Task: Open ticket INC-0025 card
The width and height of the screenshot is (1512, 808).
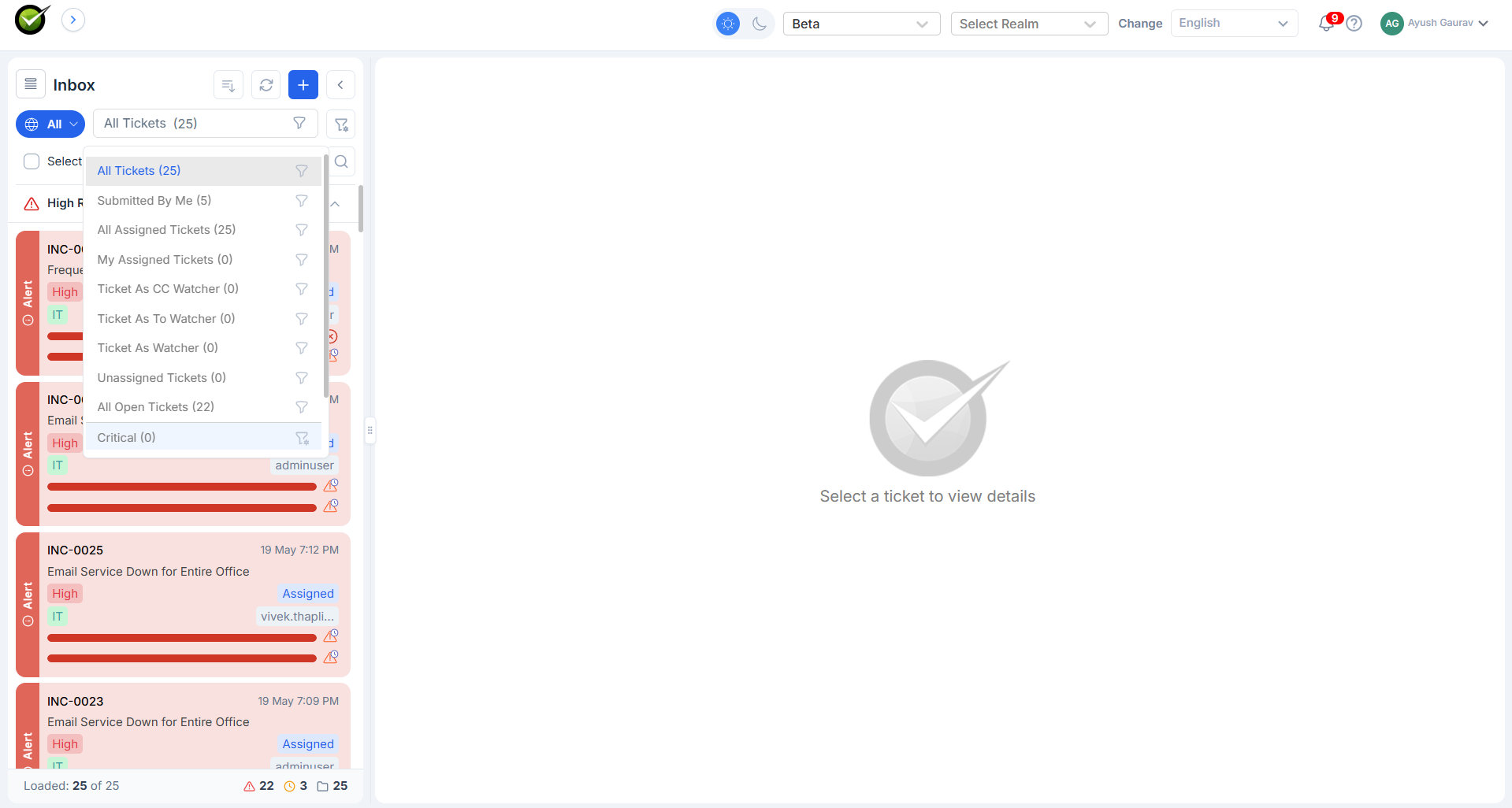Action: click(x=183, y=604)
